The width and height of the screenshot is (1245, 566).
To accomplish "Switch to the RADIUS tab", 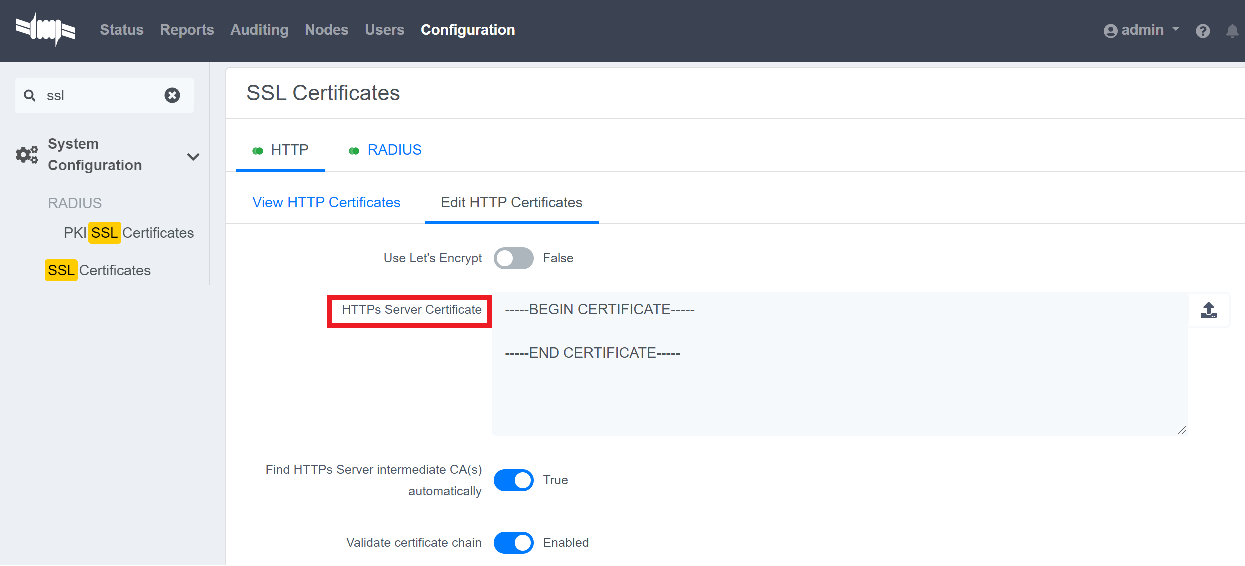I will [x=394, y=150].
